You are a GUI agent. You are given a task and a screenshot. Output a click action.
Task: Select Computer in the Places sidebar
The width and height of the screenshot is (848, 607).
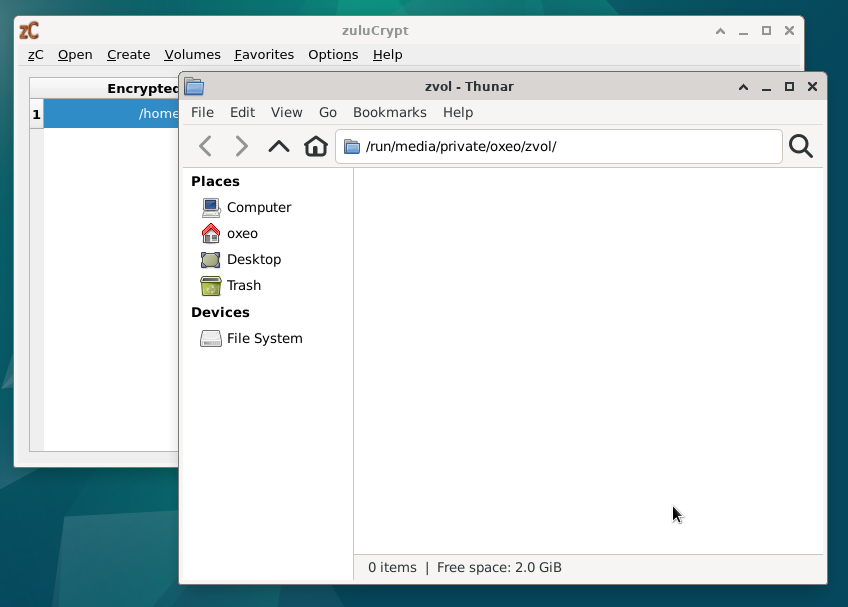coord(259,207)
